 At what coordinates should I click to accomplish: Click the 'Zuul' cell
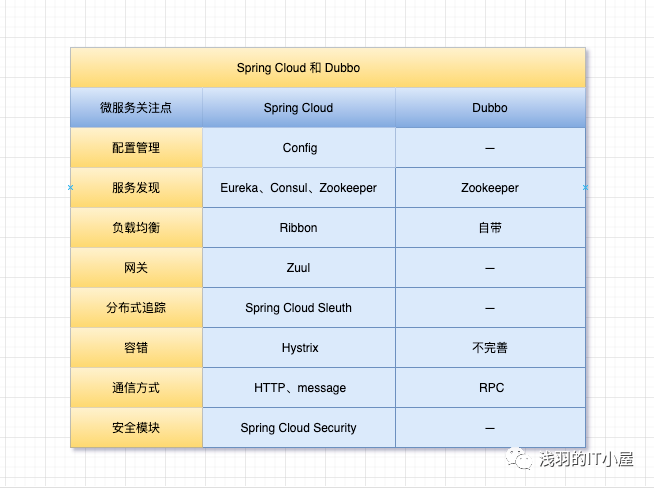pyautogui.click(x=299, y=268)
